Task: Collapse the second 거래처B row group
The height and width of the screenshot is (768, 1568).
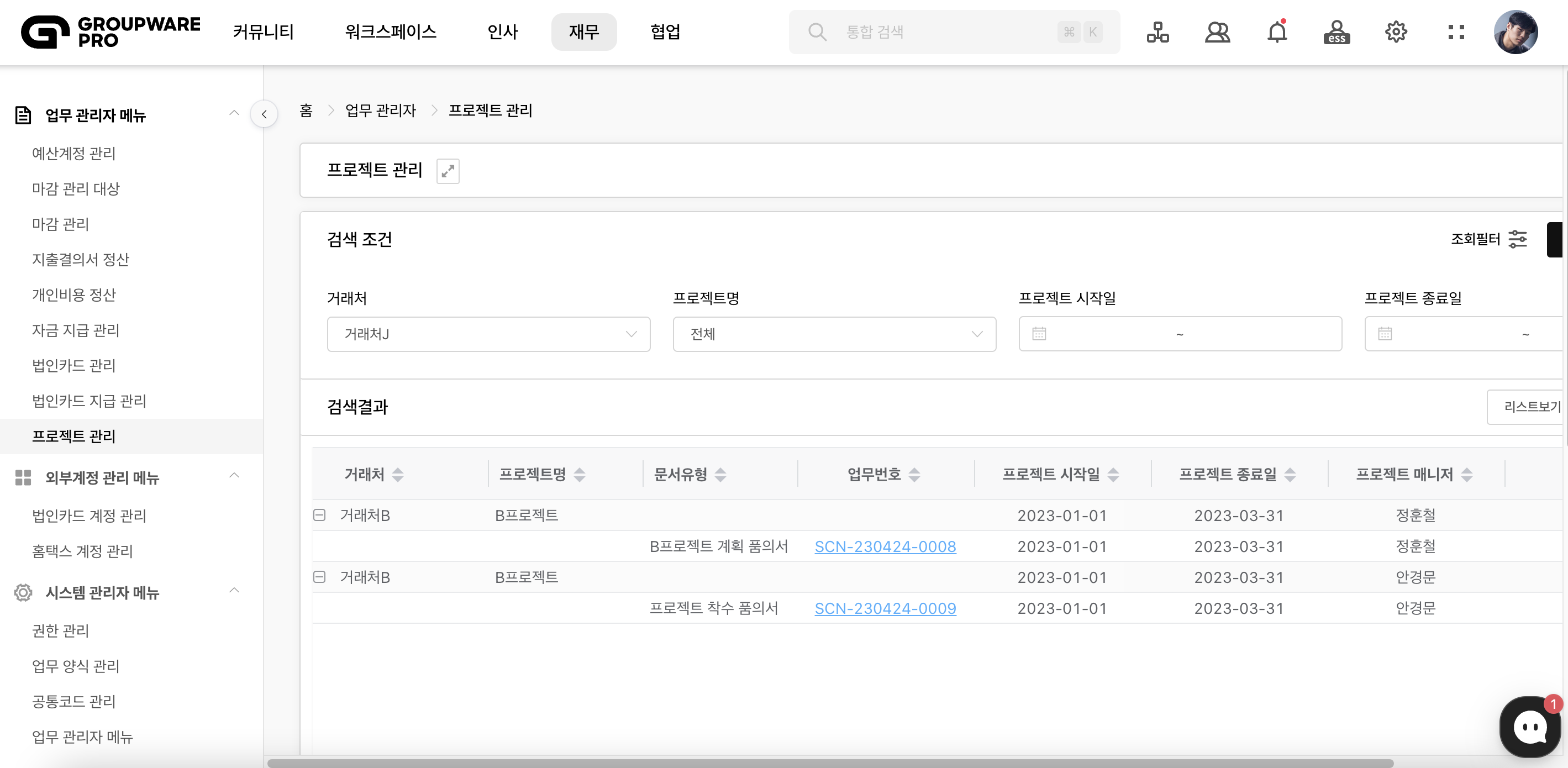Action: pos(319,577)
